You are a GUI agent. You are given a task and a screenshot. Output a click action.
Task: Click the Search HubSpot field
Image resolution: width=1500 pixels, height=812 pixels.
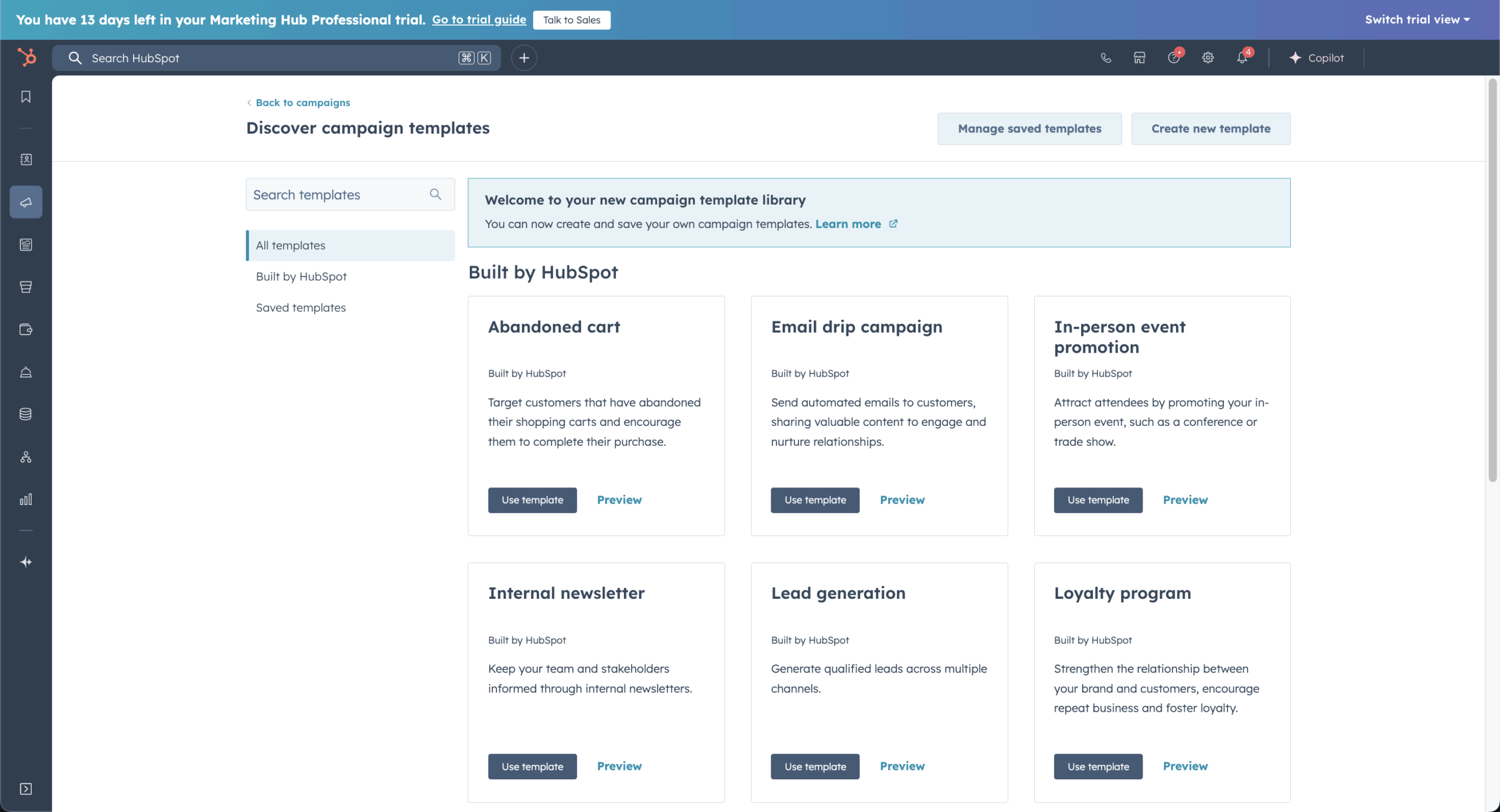pos(277,57)
